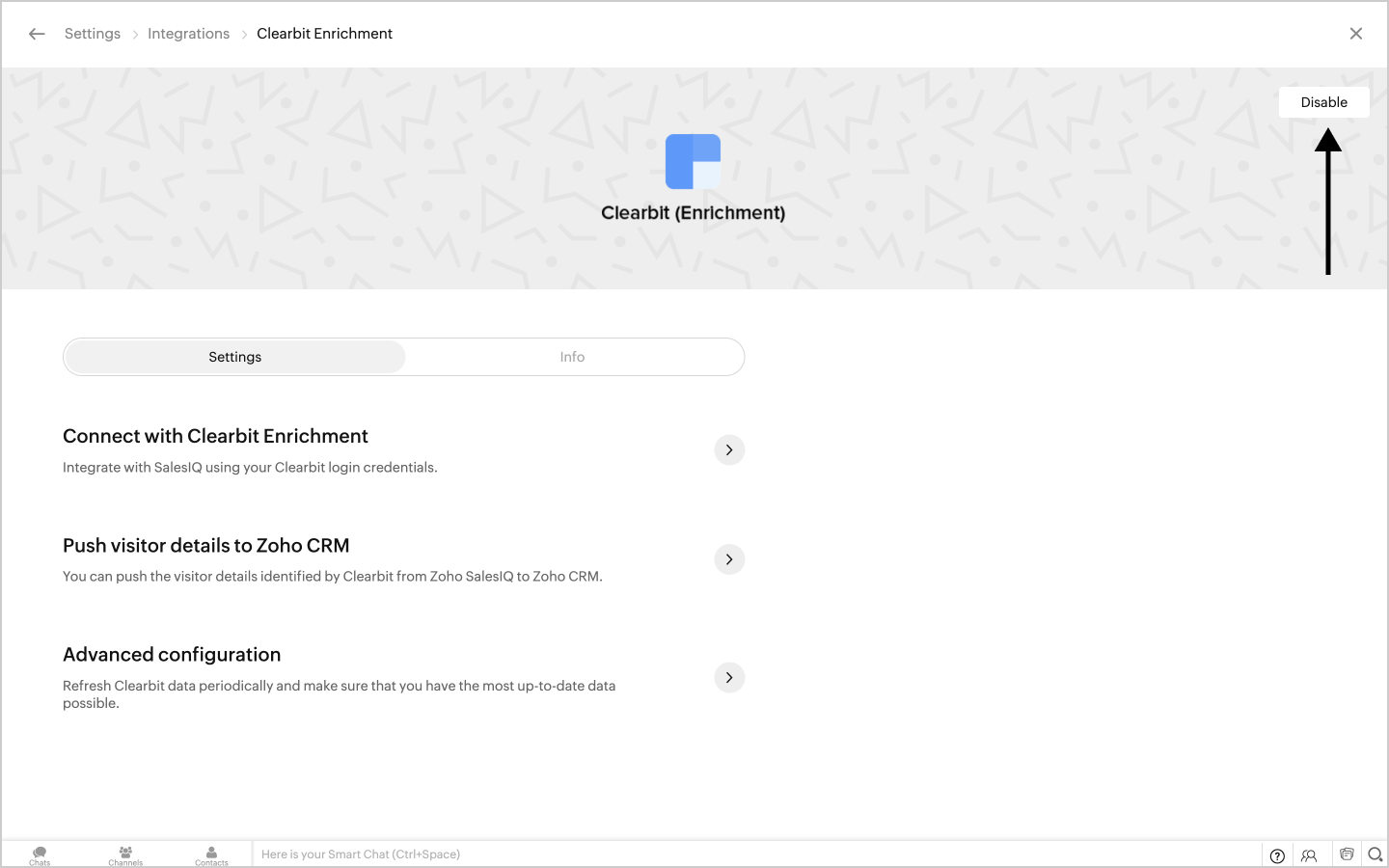Expand Connect with Clearbit Enrichment section

729,449
